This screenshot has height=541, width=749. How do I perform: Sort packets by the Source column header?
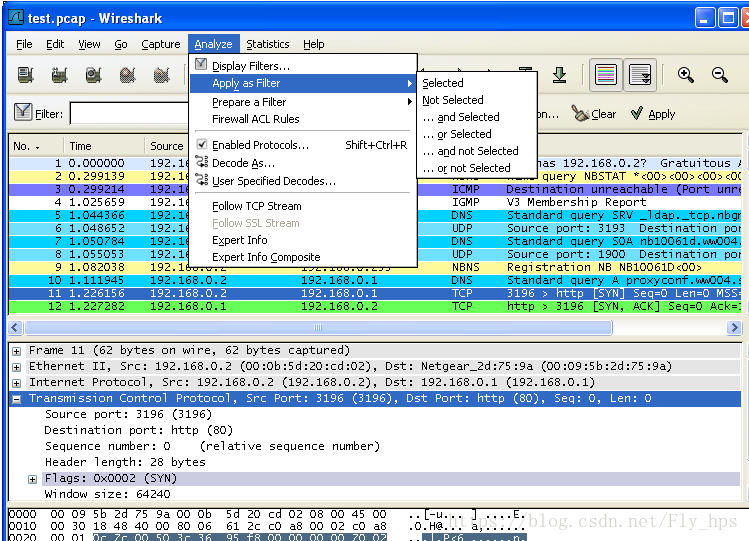(167, 146)
